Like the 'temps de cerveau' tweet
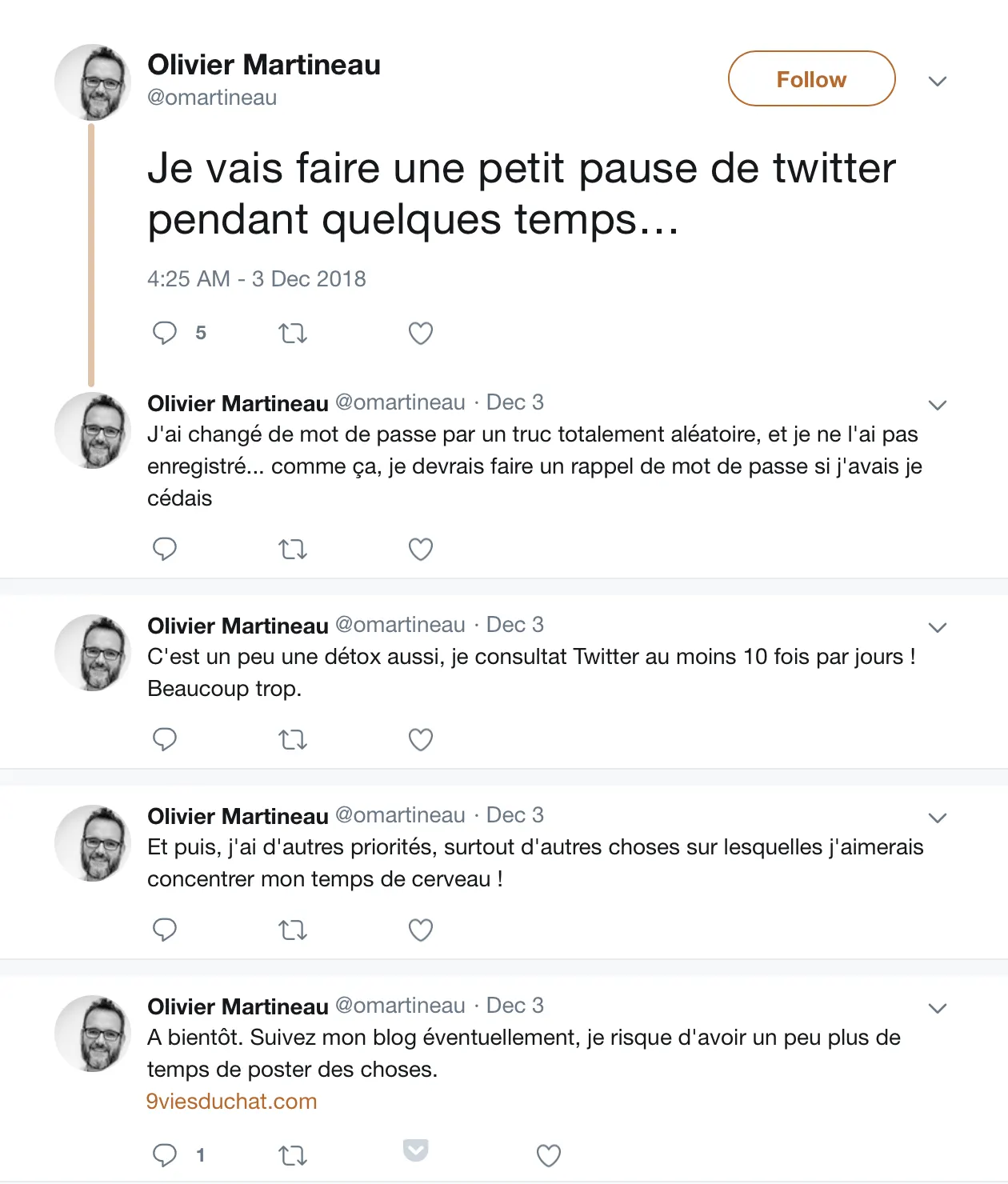The height and width of the screenshot is (1184, 1008). pos(421,930)
